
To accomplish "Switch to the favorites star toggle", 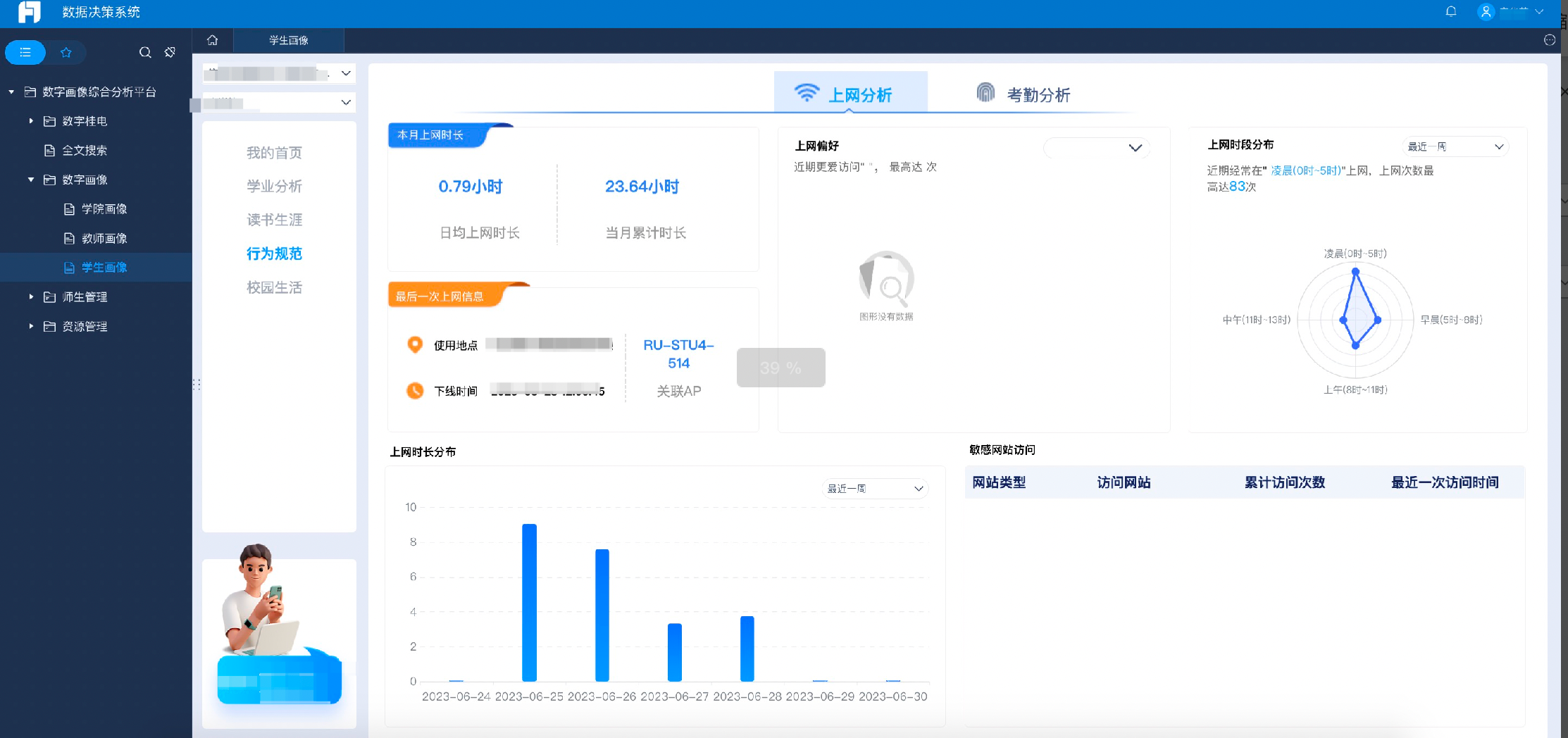I will pos(66,52).
